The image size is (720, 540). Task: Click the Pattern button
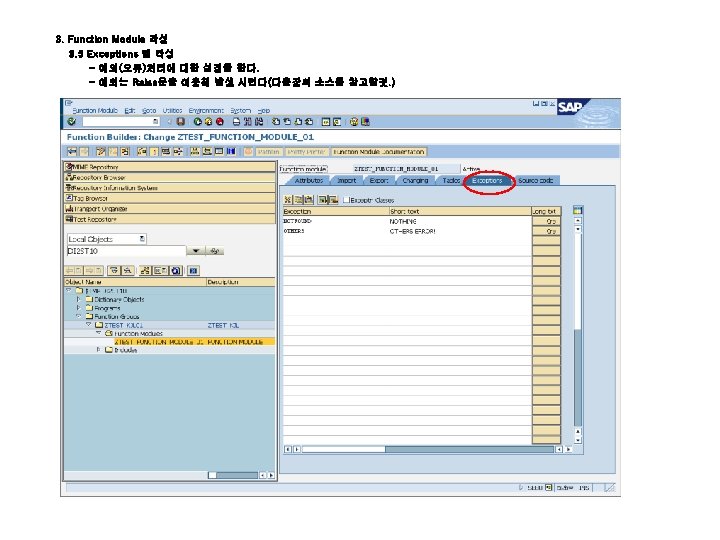pyautogui.click(x=269, y=152)
